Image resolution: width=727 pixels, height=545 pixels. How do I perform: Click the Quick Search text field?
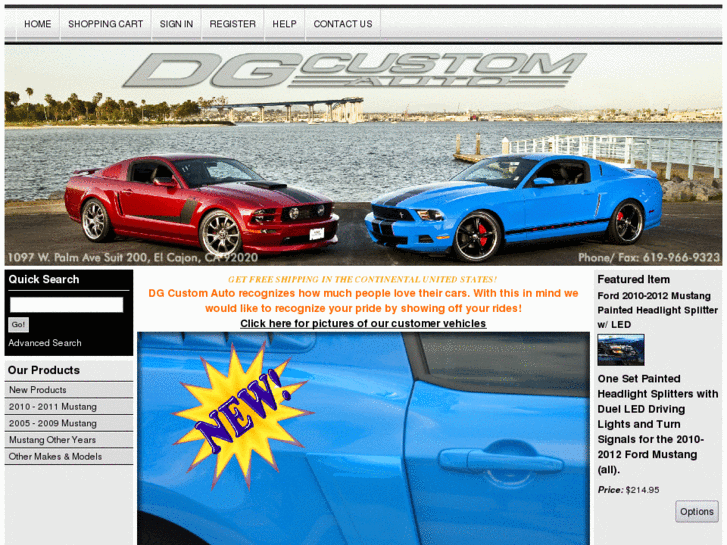(67, 305)
